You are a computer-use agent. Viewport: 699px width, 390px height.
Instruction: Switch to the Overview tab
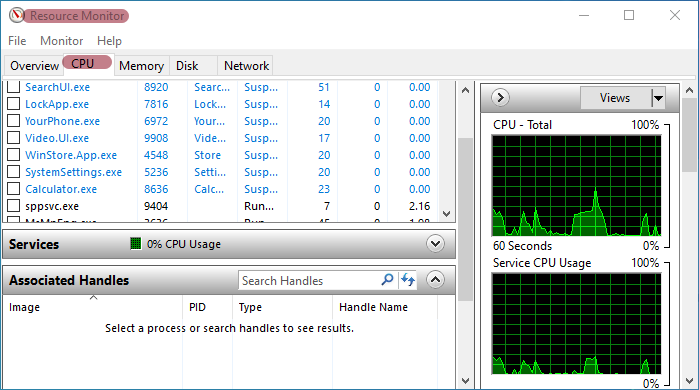pyautogui.click(x=34, y=66)
